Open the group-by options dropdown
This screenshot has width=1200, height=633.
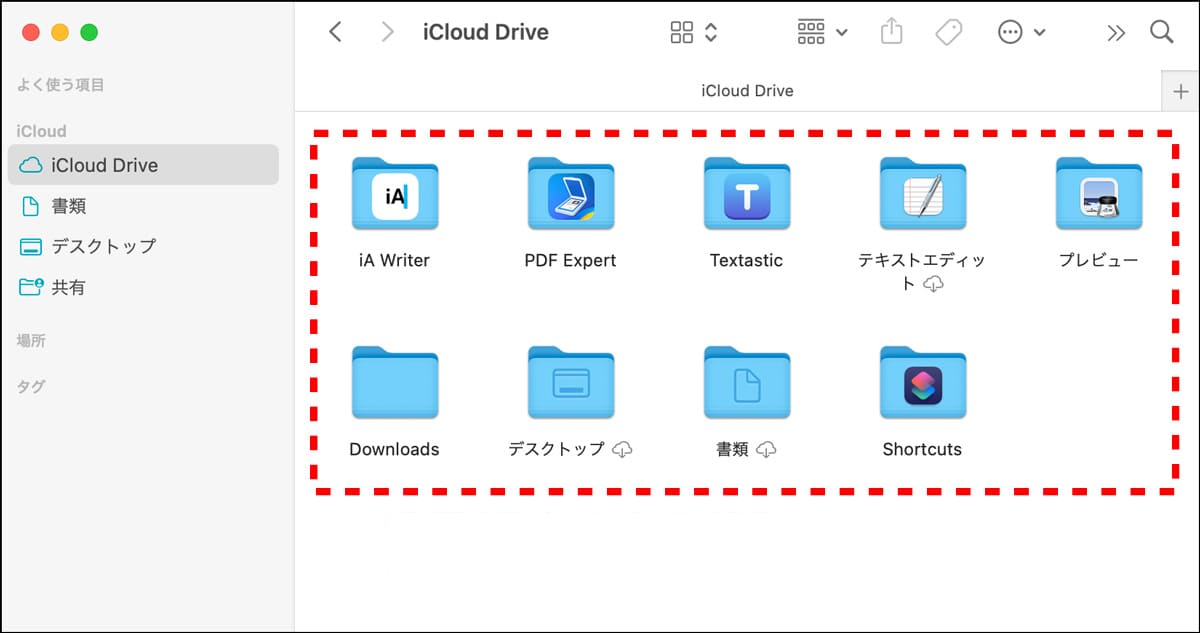[822, 32]
